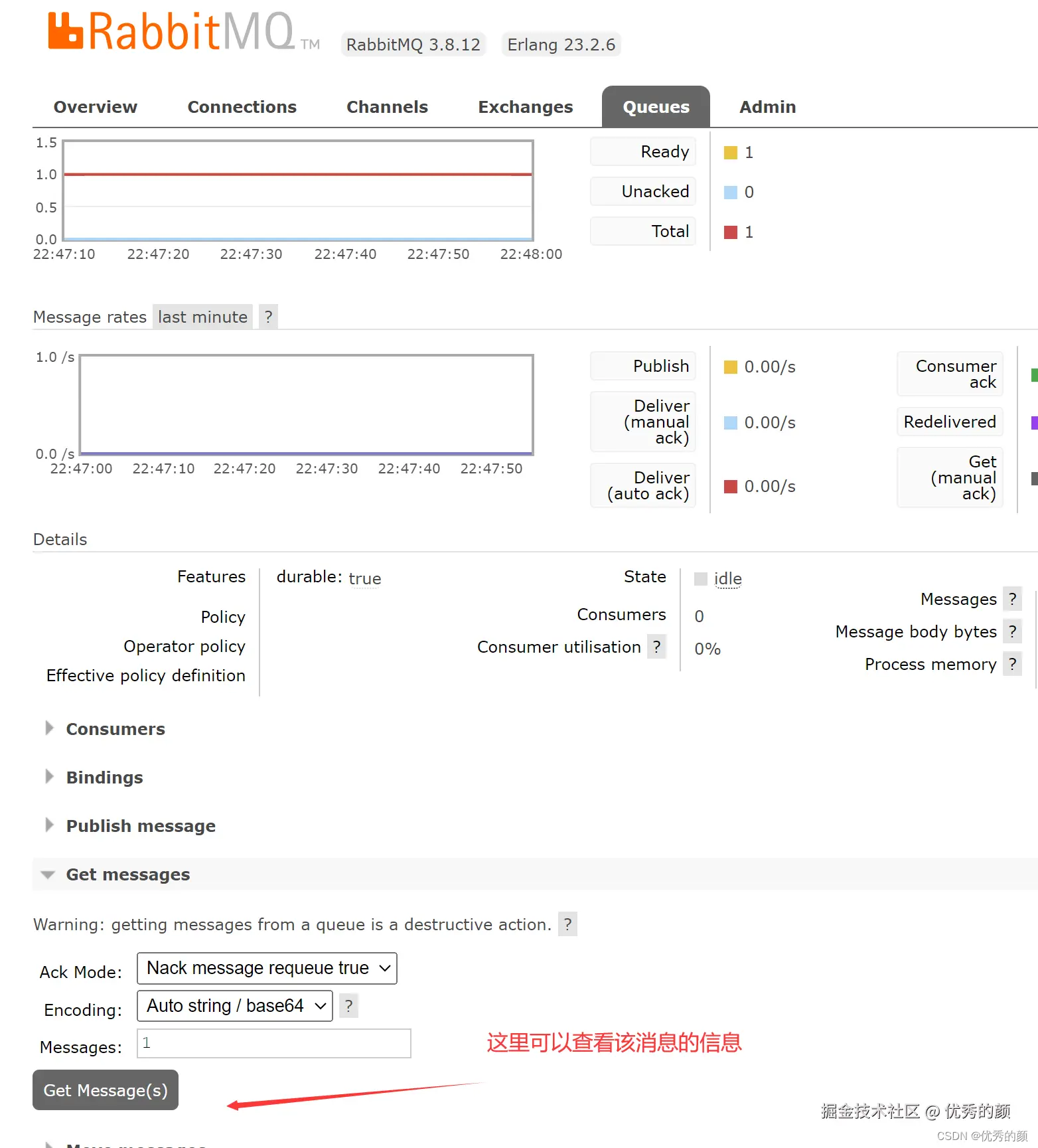The height and width of the screenshot is (1148, 1038).
Task: Select the Queues tab
Action: (x=656, y=107)
